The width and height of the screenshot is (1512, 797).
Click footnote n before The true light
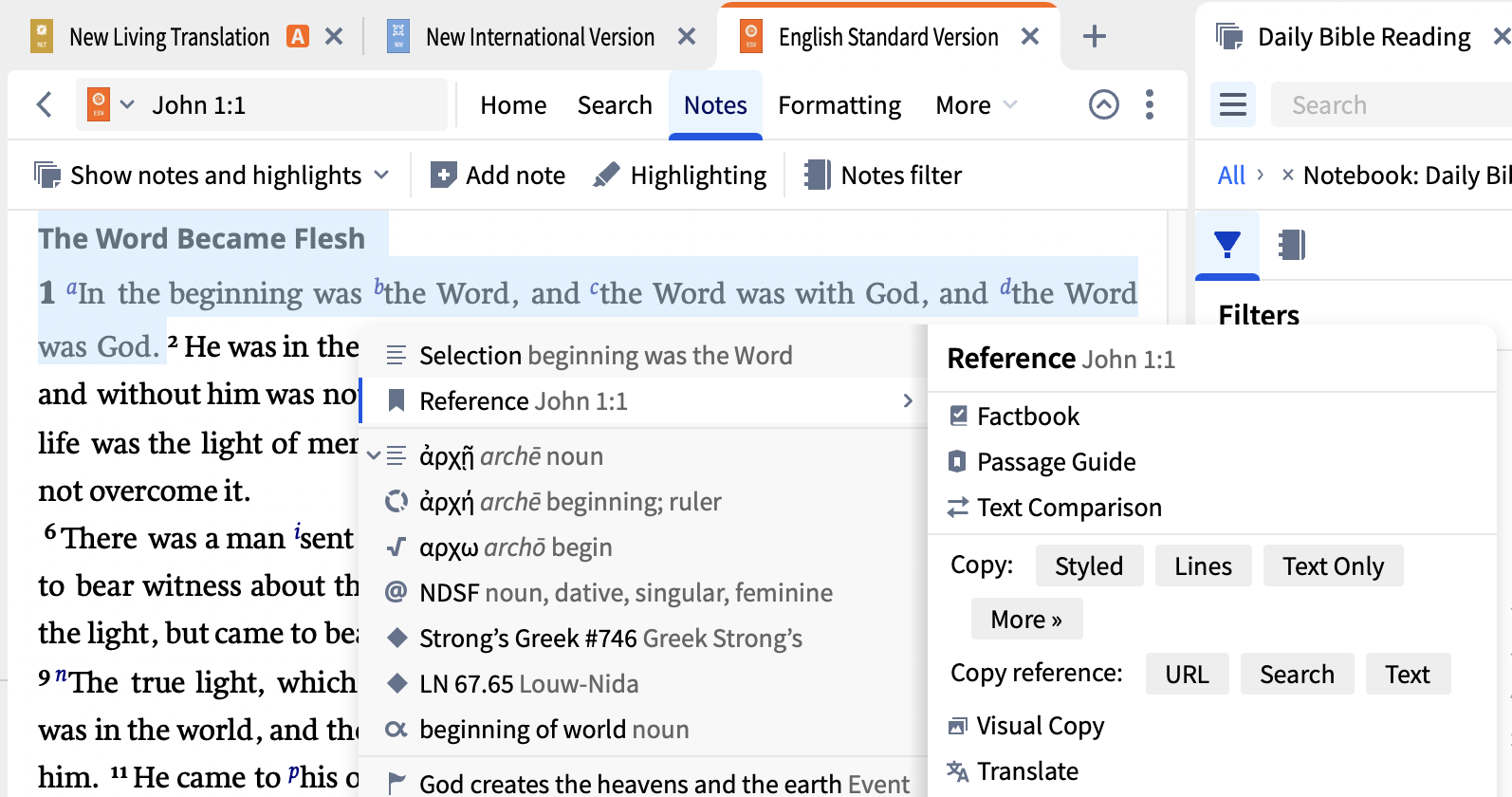point(62,677)
